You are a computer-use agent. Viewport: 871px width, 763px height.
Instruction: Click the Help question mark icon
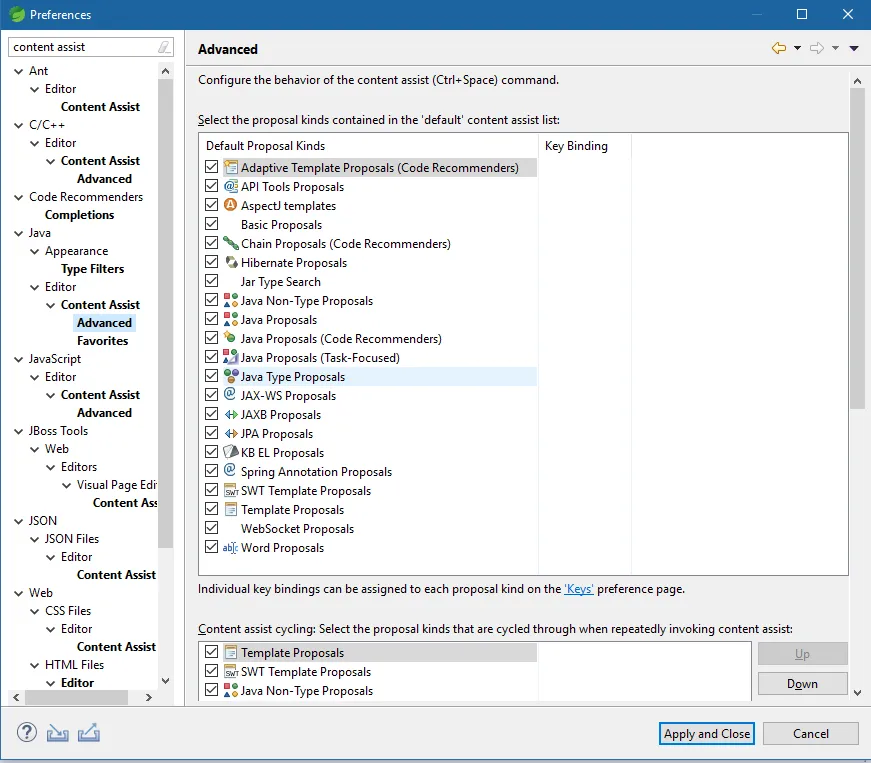coord(27,732)
